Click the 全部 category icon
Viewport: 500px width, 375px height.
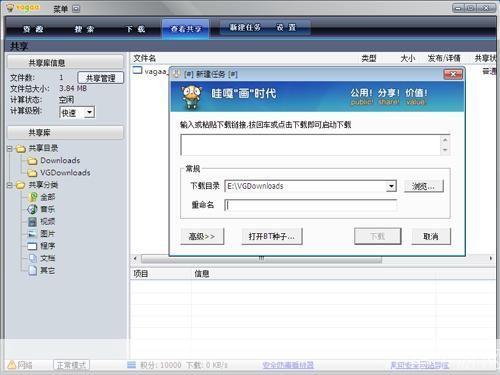click(x=33, y=197)
